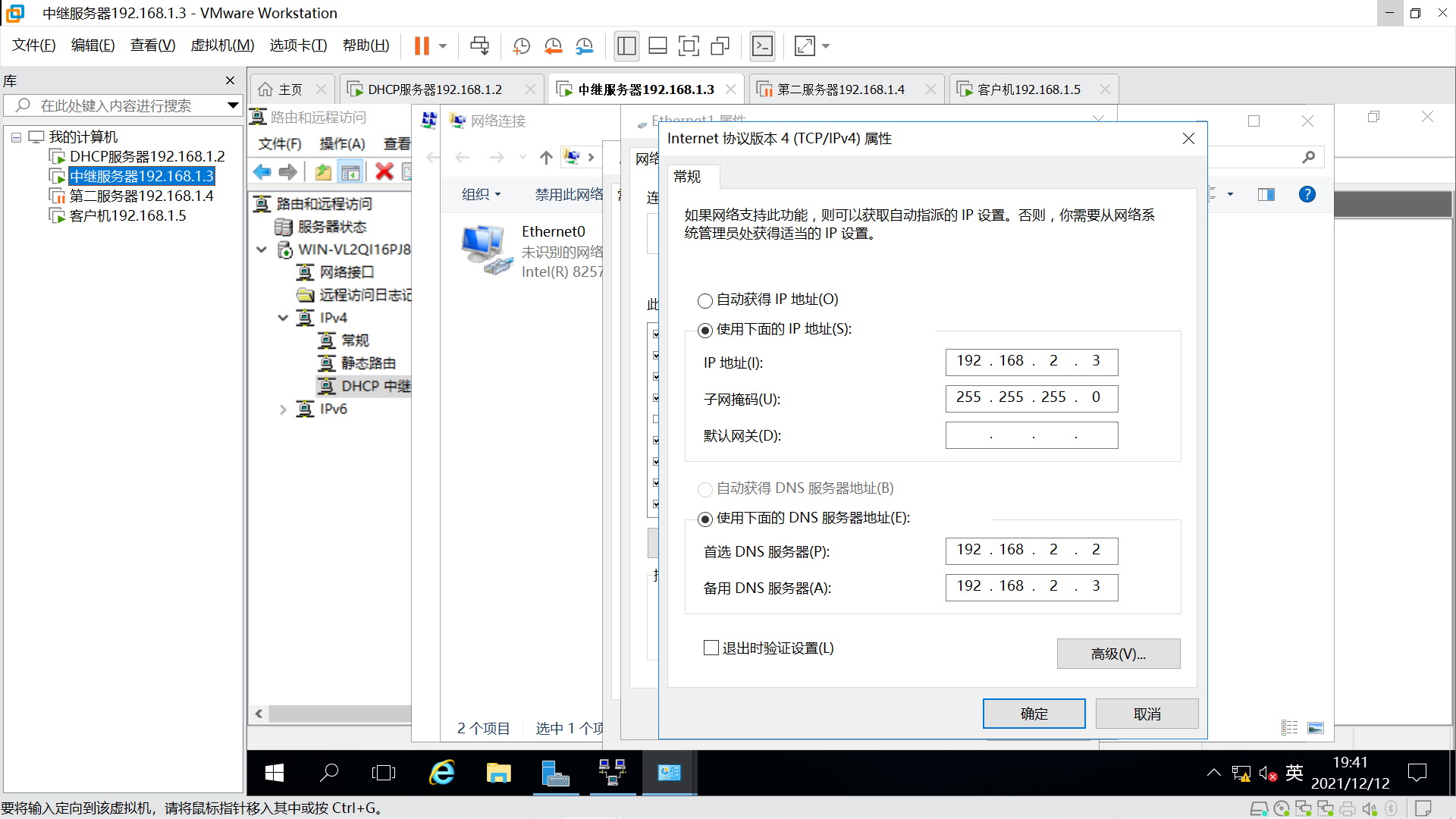1456x819 pixels.
Task: Open Internet Explorer from the taskbar
Action: tap(442, 773)
